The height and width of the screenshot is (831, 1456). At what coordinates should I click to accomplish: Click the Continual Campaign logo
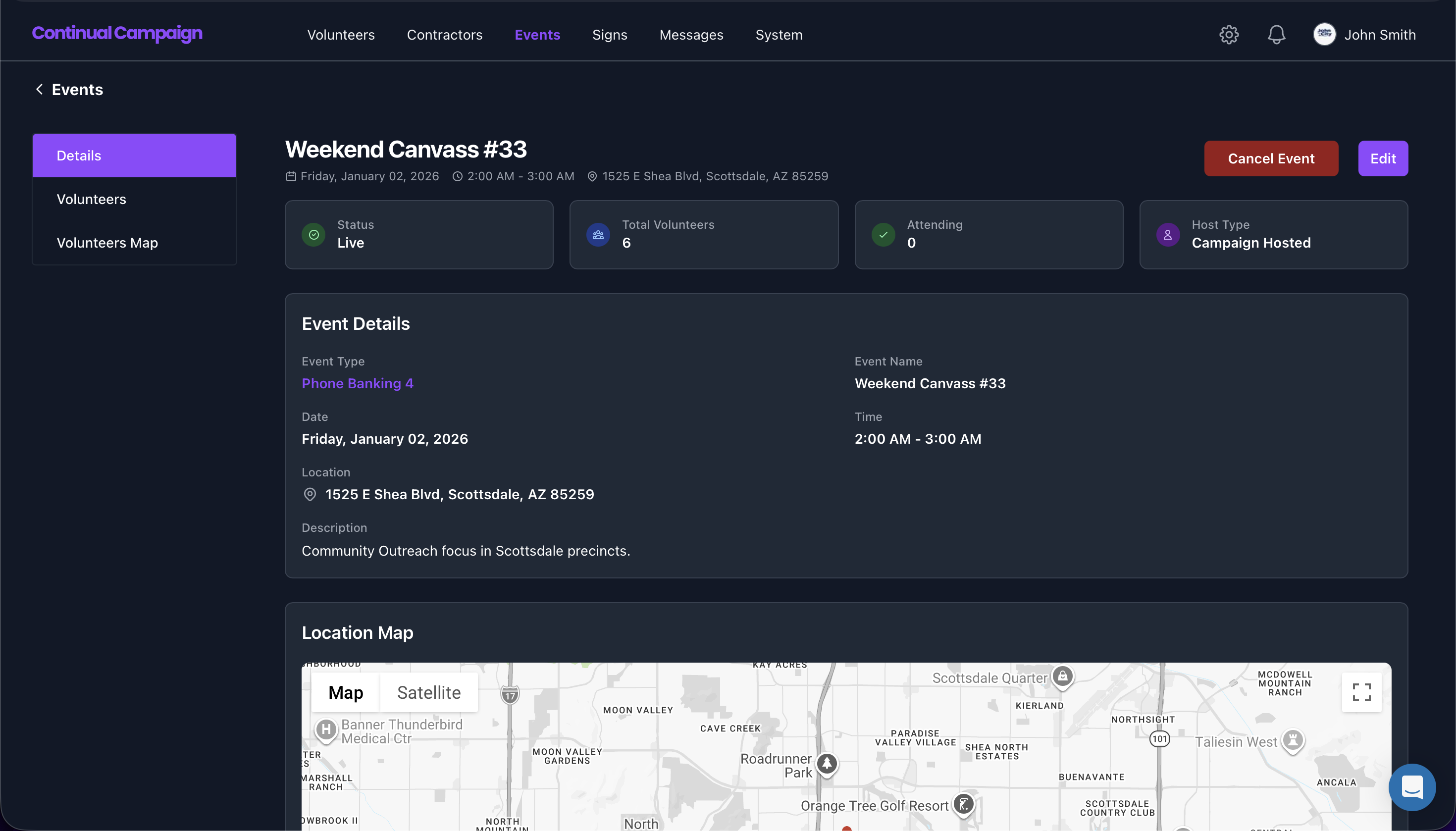[x=117, y=33]
